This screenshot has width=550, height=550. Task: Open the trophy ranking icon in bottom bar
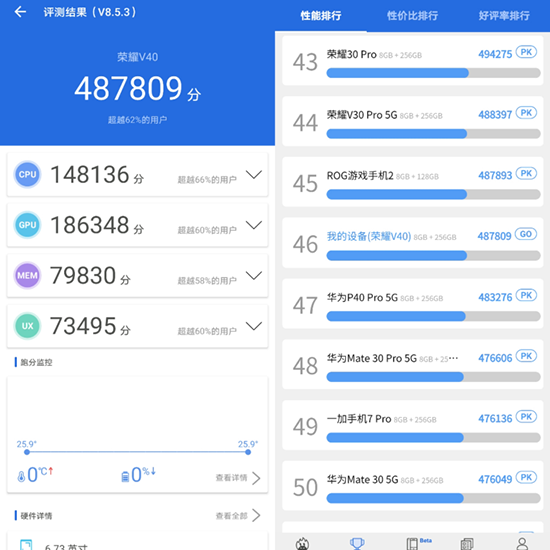click(x=357, y=544)
